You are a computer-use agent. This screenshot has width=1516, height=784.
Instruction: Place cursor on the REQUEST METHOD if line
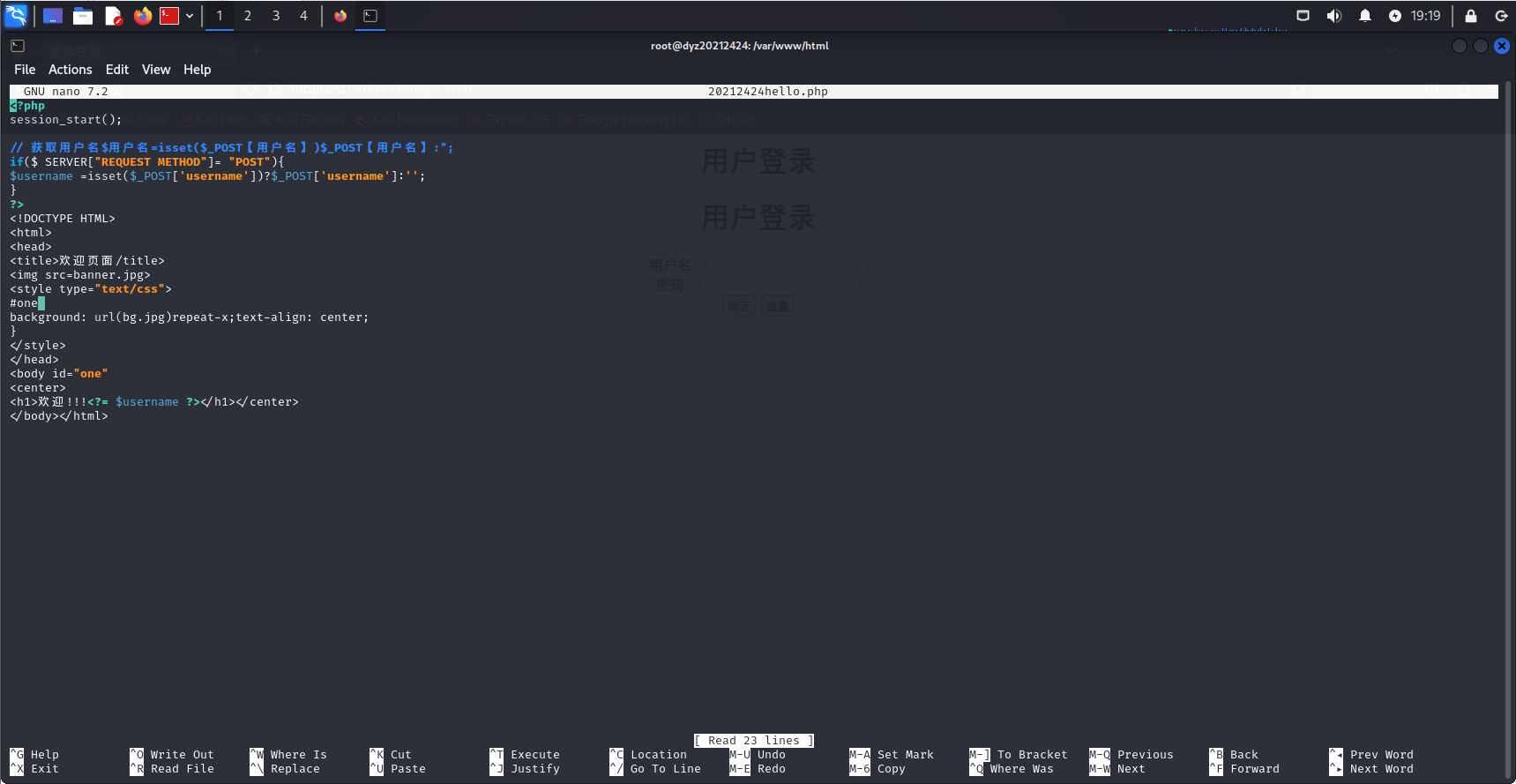[x=147, y=162]
